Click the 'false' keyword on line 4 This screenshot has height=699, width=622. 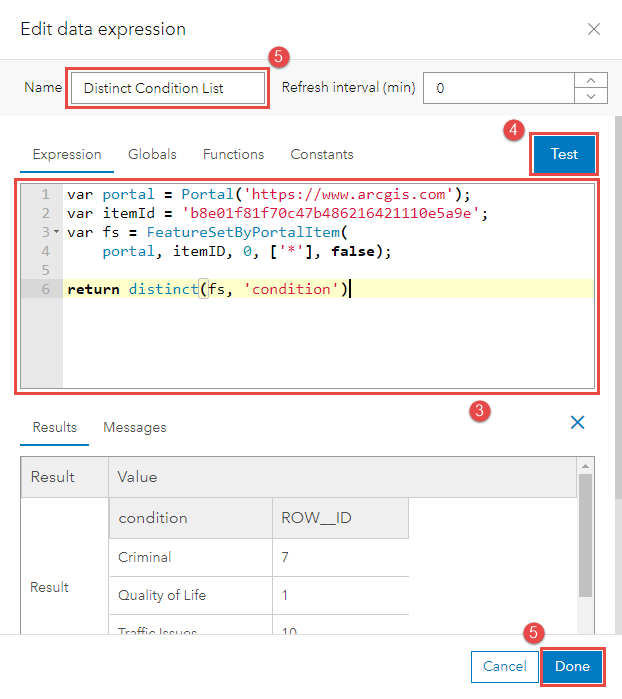(x=353, y=251)
